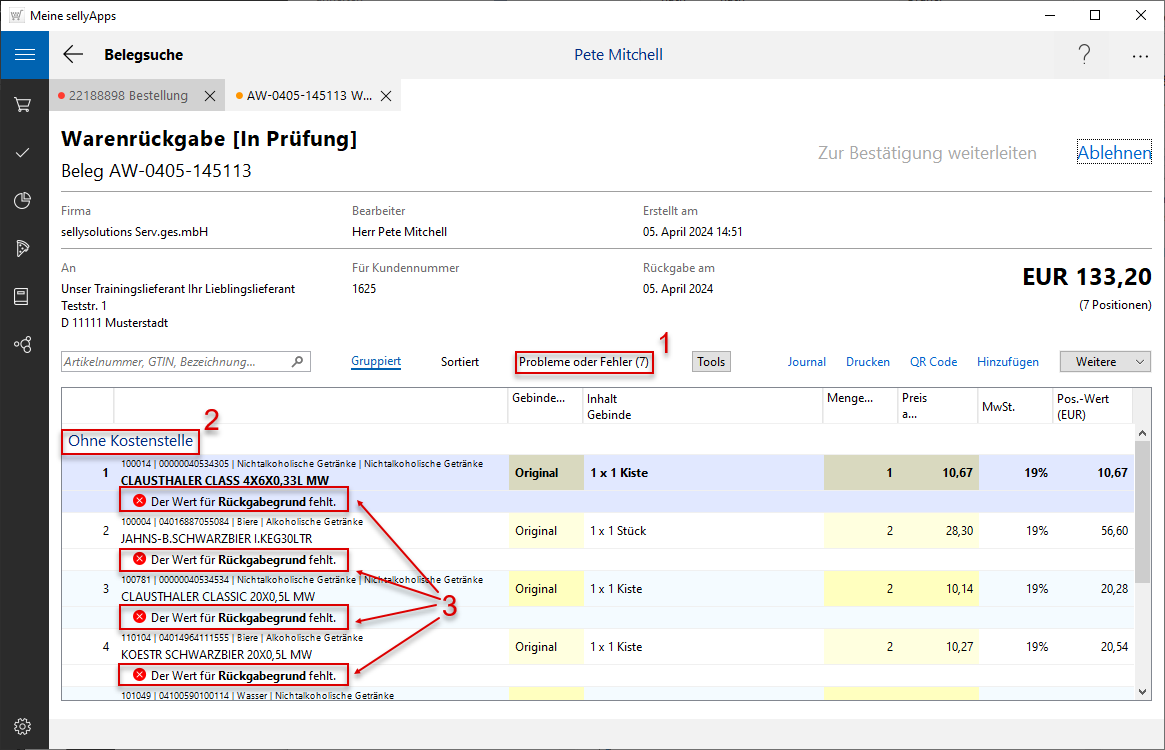Open help via question mark icon

pos(1084,55)
